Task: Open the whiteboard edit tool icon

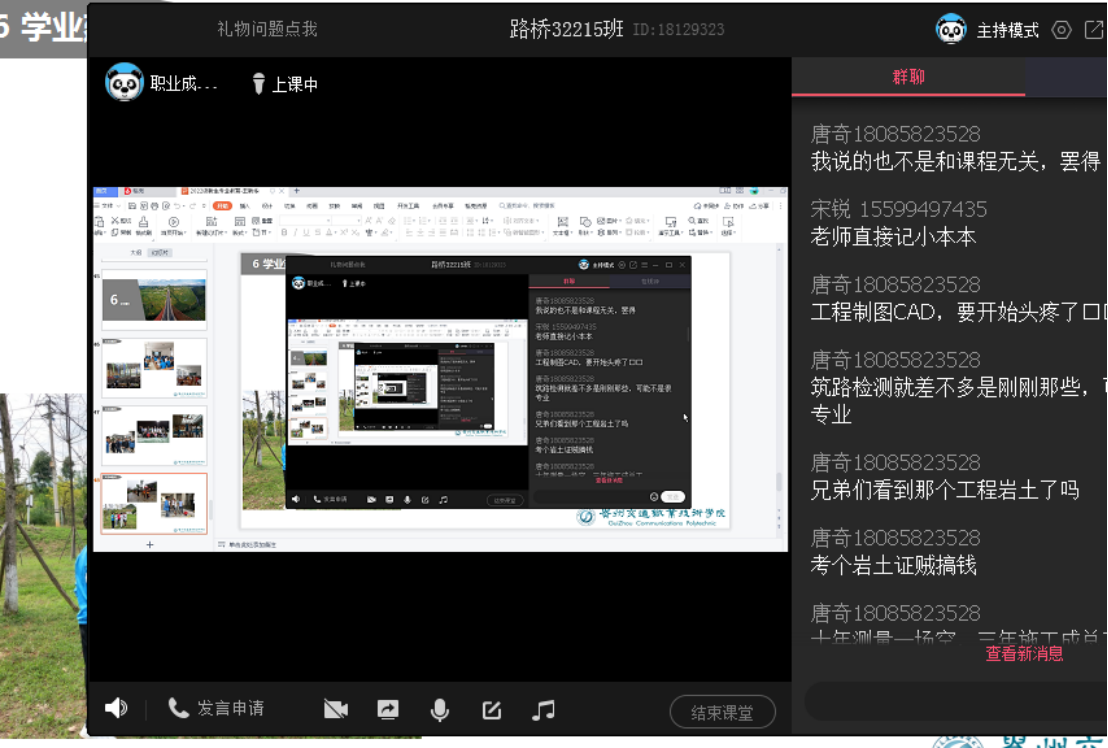Action: pos(491,710)
